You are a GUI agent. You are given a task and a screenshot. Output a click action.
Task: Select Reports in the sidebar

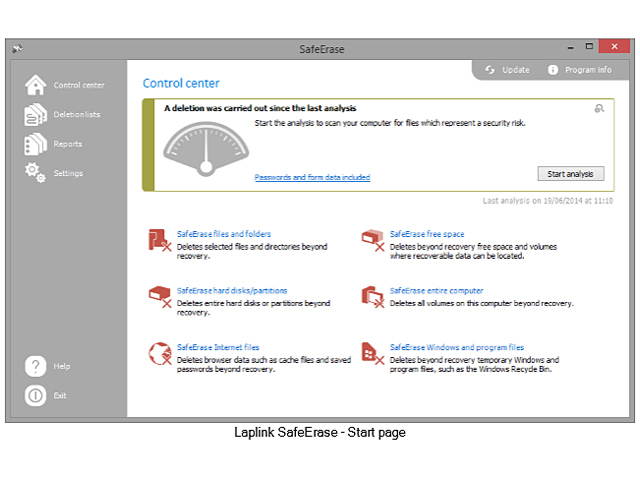pos(68,144)
